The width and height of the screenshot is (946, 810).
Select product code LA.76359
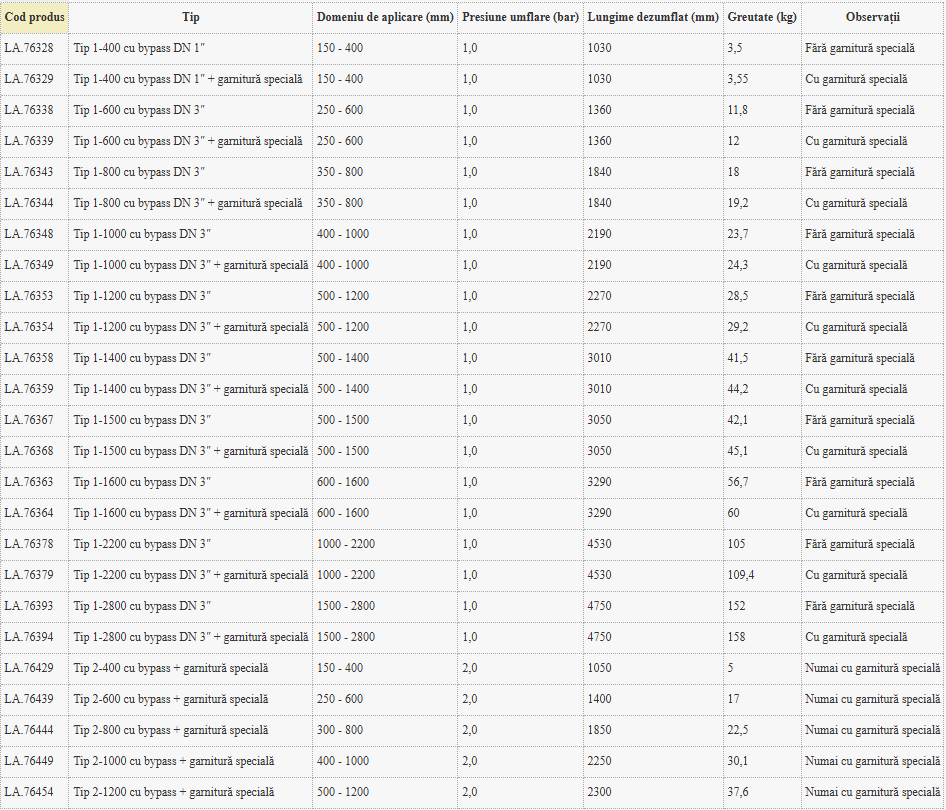pos(29,389)
